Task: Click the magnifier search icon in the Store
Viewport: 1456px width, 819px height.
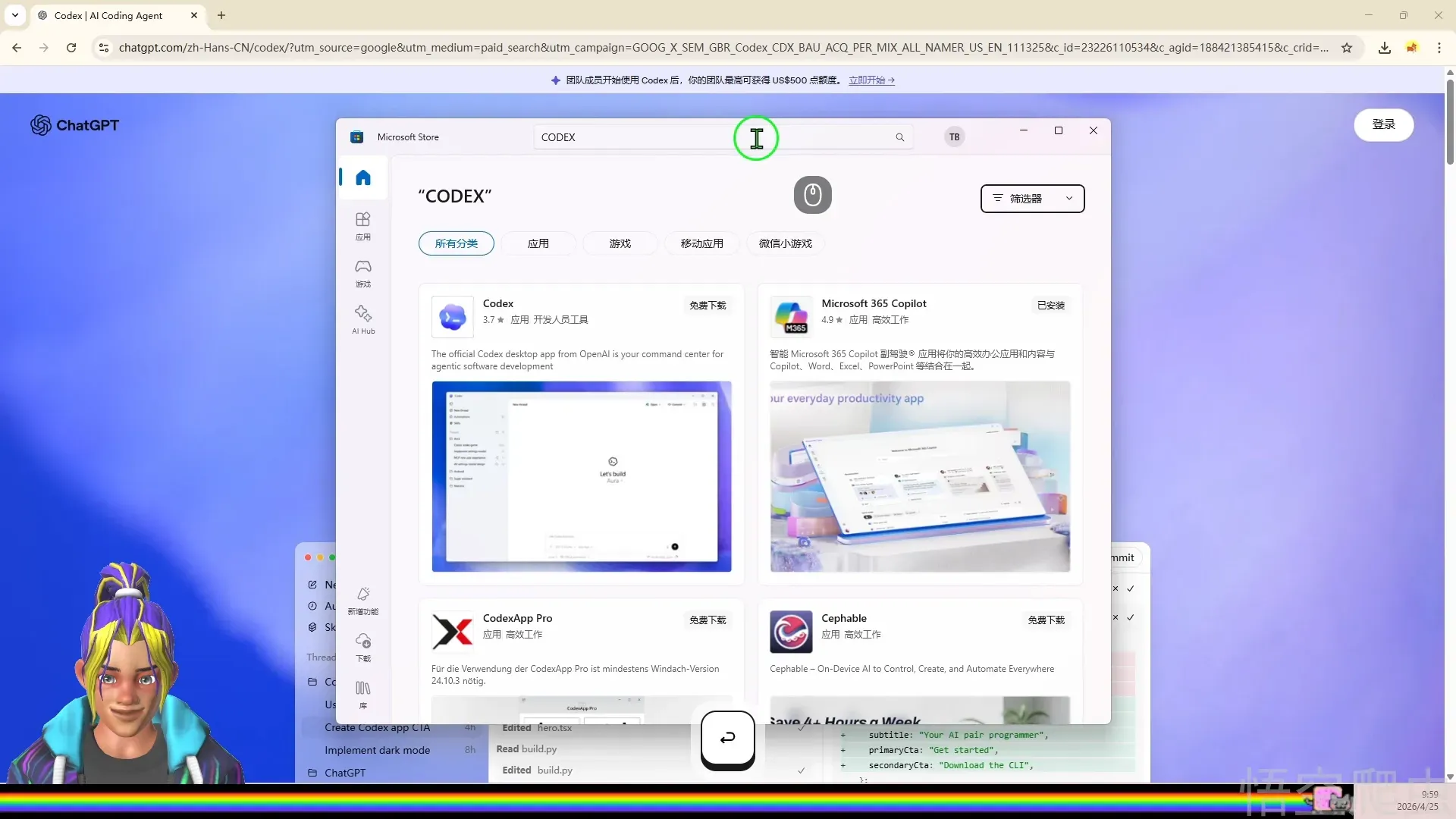Action: pos(899,137)
